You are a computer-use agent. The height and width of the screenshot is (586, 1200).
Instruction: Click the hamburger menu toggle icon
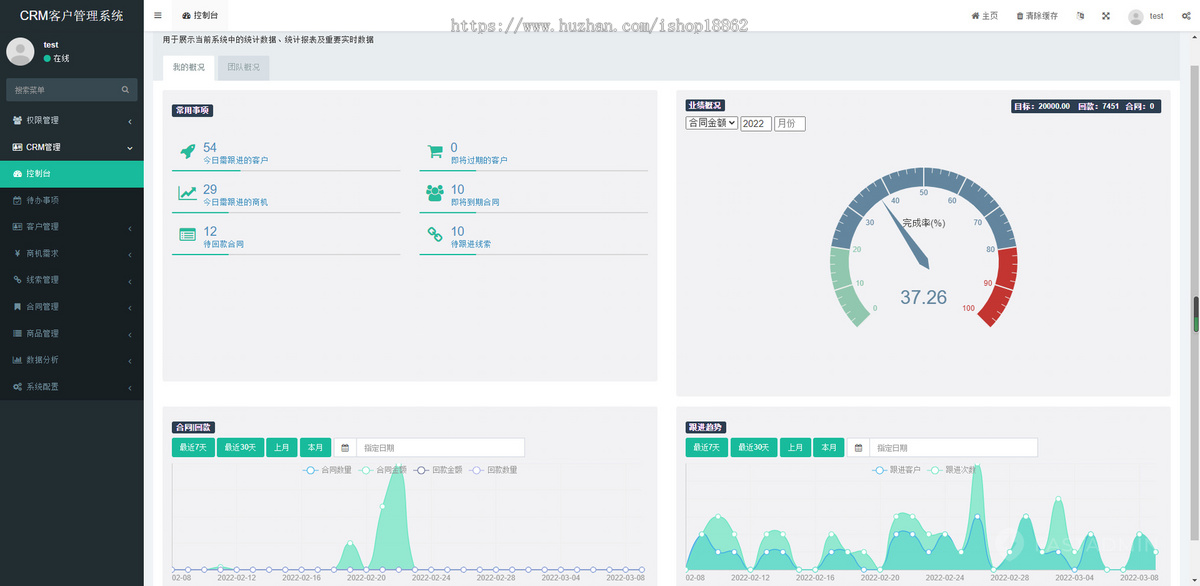point(158,16)
